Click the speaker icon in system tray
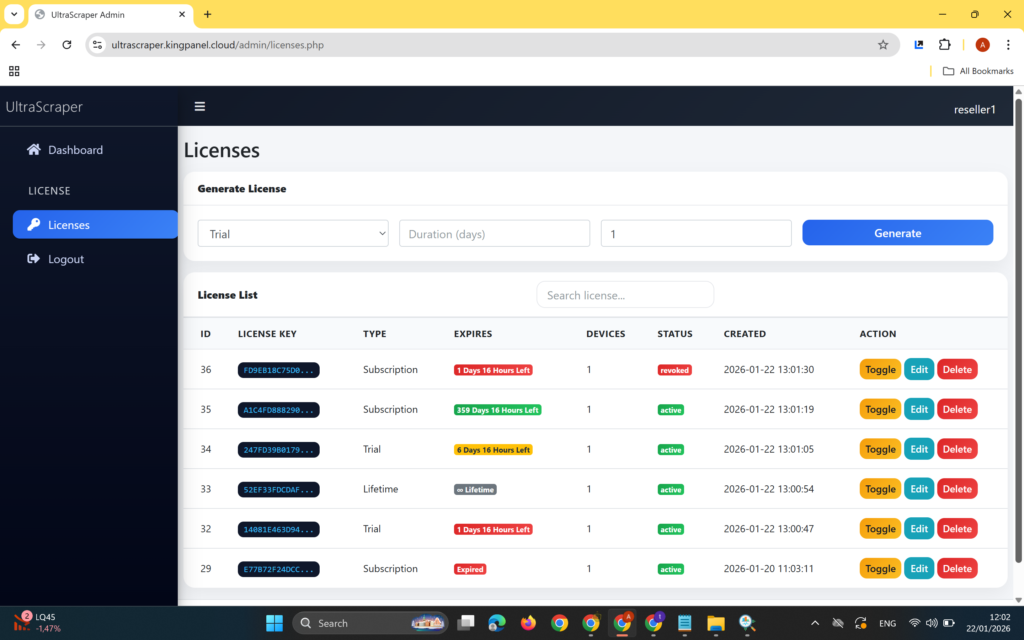Viewport: 1024px width, 640px height. pos(930,621)
